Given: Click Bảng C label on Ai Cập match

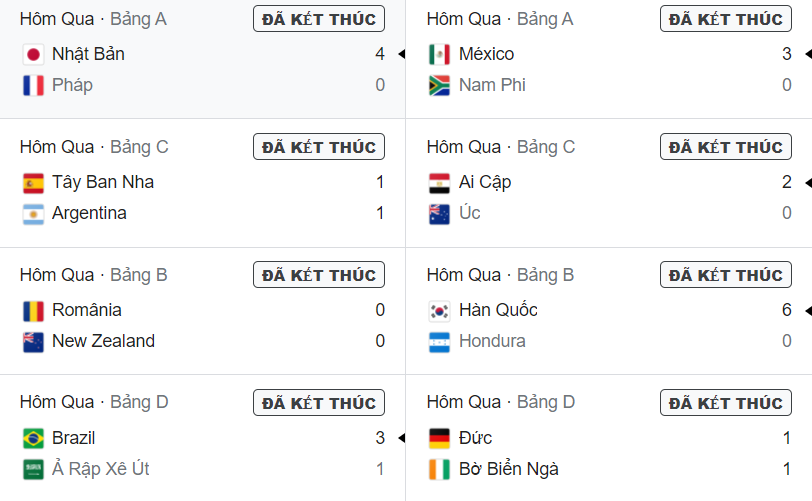Looking at the screenshot, I should 546,147.
